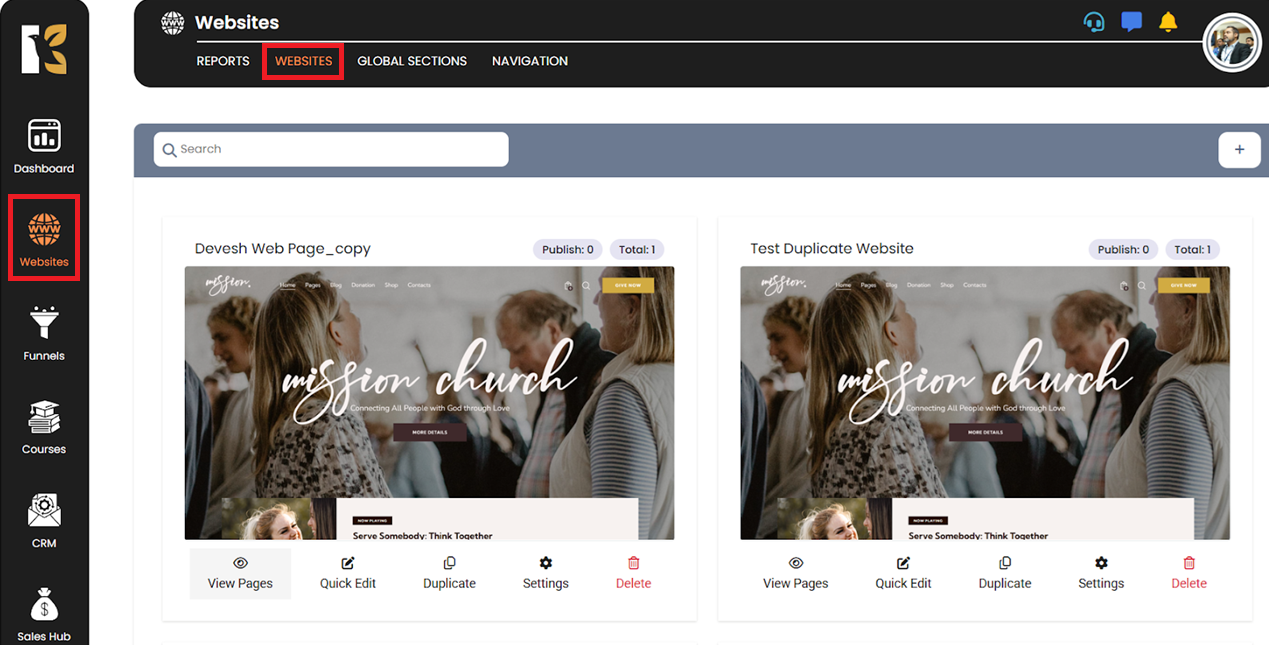Go to Courses in the sidebar
The image size is (1269, 645).
point(44,427)
